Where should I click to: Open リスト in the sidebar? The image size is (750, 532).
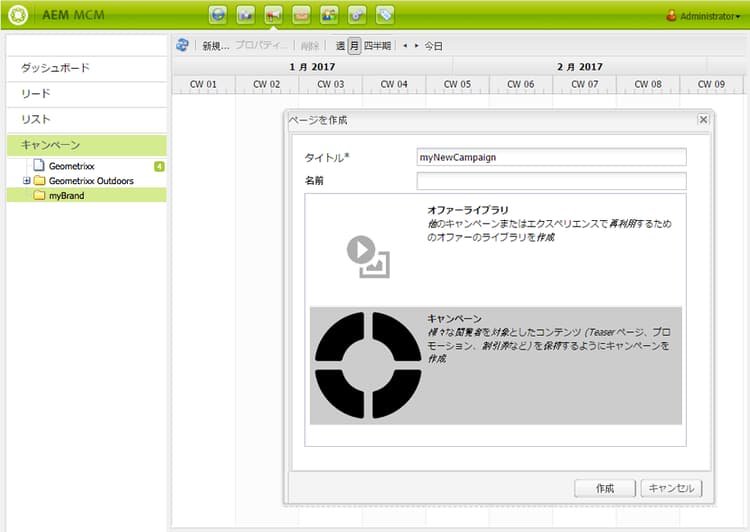click(87, 120)
